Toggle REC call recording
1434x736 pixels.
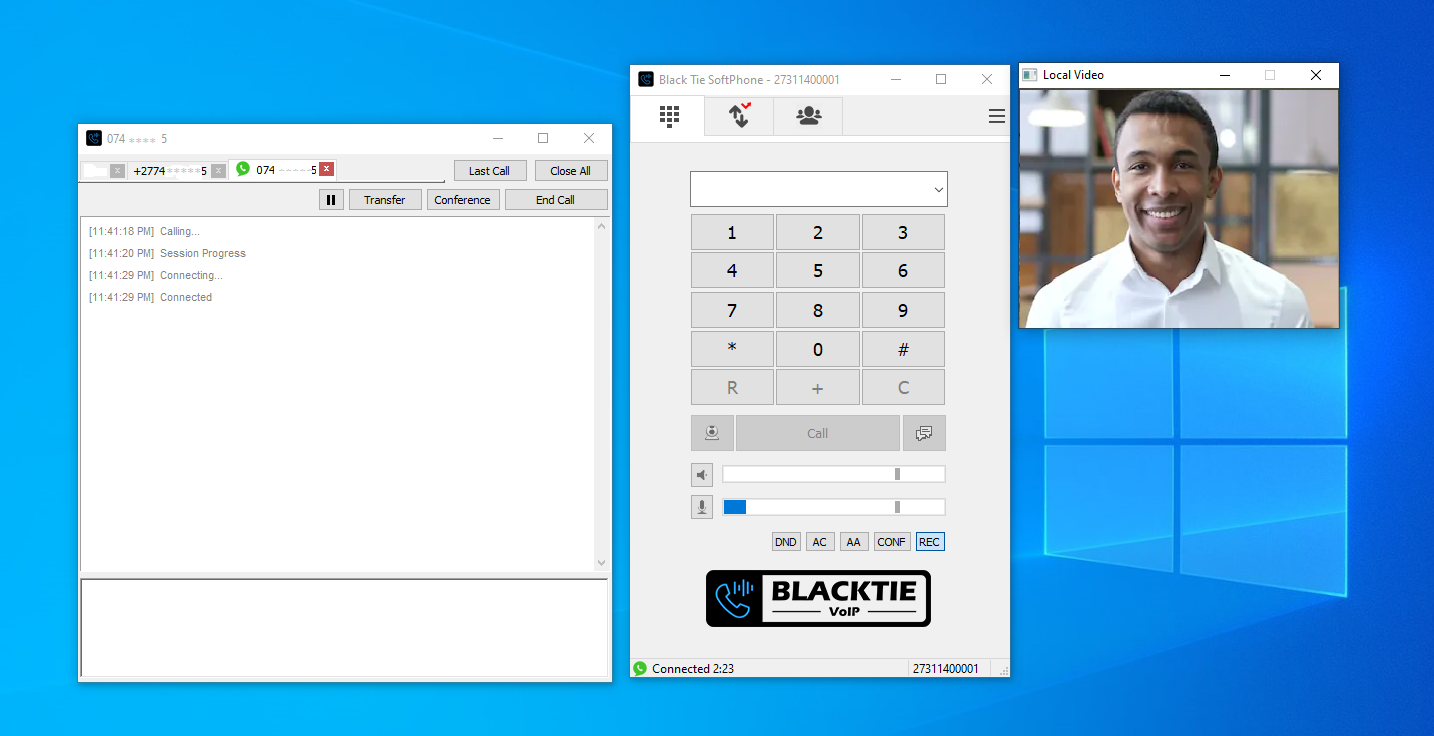(929, 542)
